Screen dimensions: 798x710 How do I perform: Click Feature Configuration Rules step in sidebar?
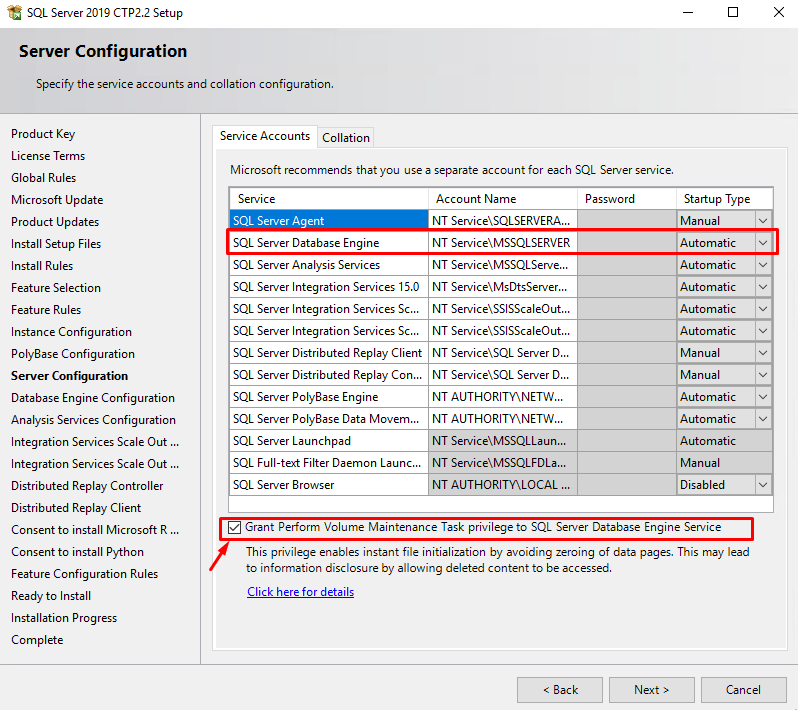point(84,574)
